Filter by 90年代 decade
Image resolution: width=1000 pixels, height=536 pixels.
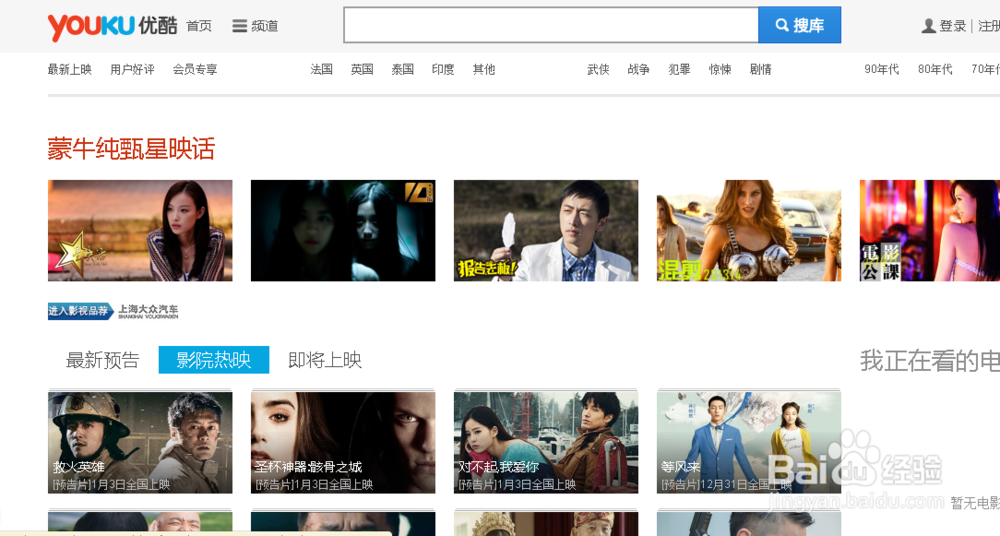(x=881, y=69)
